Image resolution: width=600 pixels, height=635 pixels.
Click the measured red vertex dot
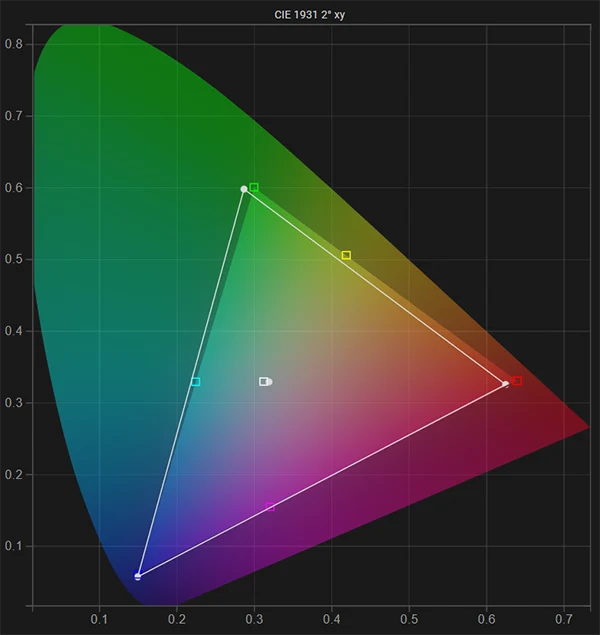[506, 384]
